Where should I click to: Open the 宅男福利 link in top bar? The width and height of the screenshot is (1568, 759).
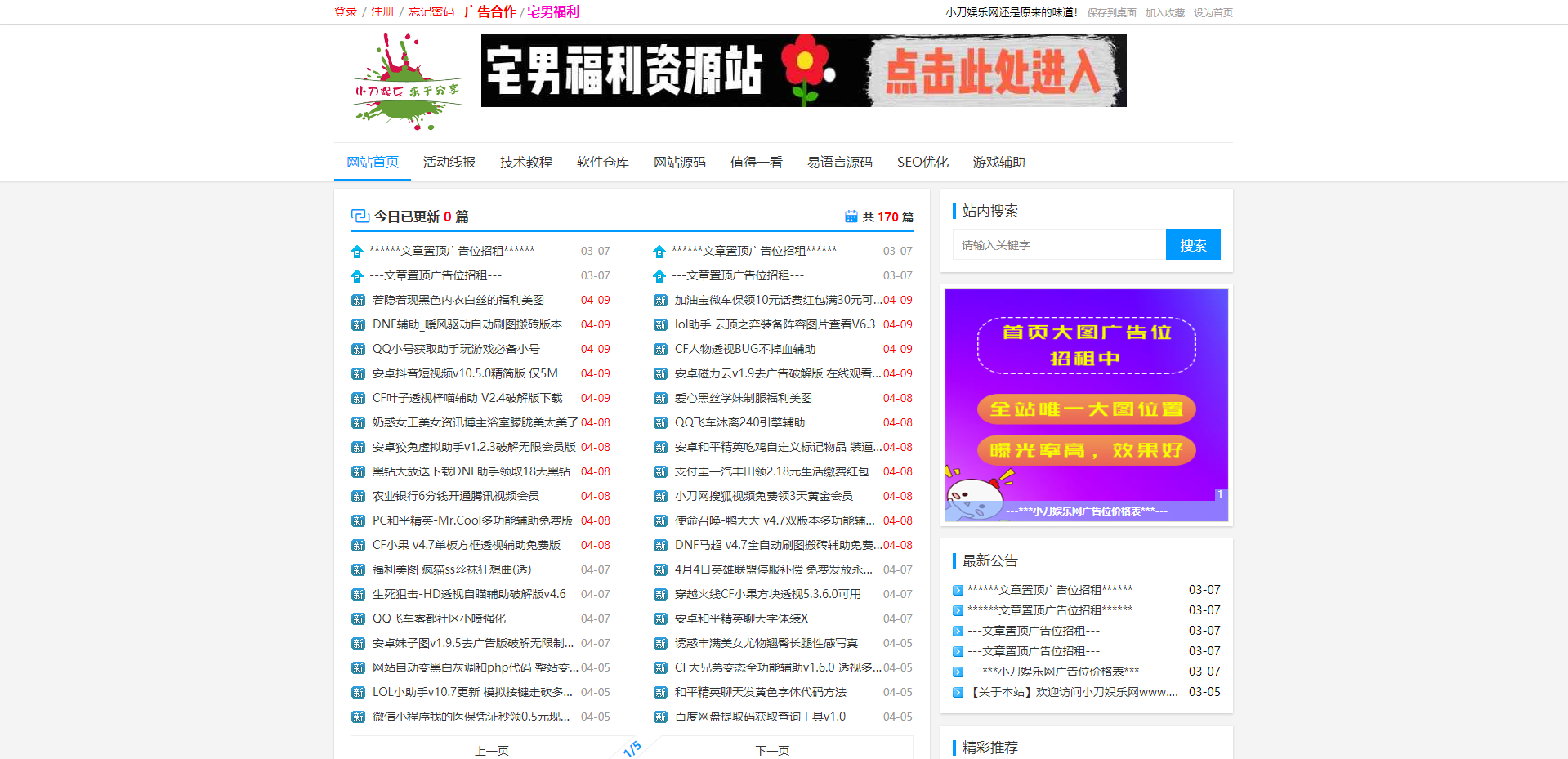click(552, 12)
